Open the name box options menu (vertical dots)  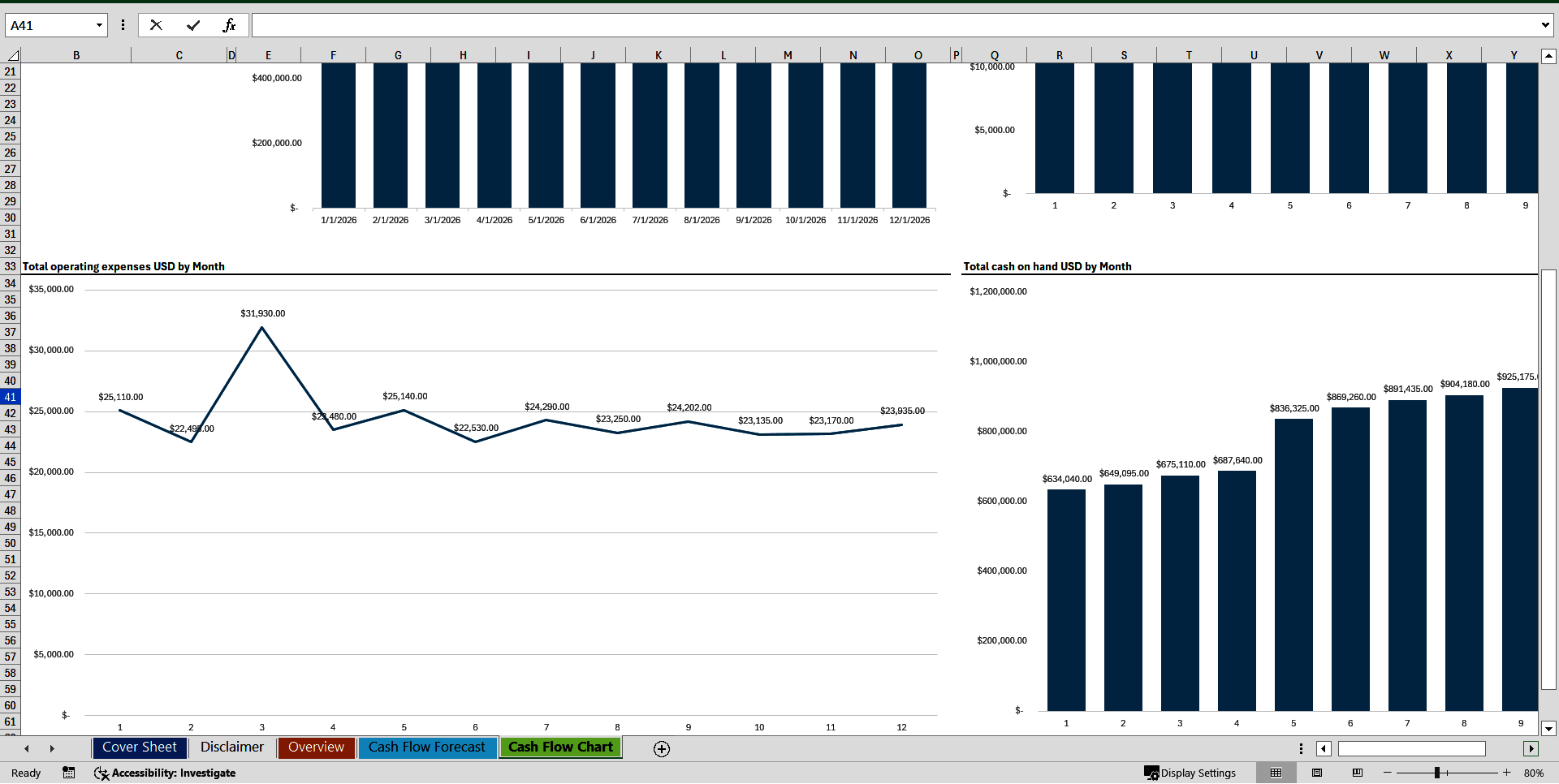tap(123, 24)
